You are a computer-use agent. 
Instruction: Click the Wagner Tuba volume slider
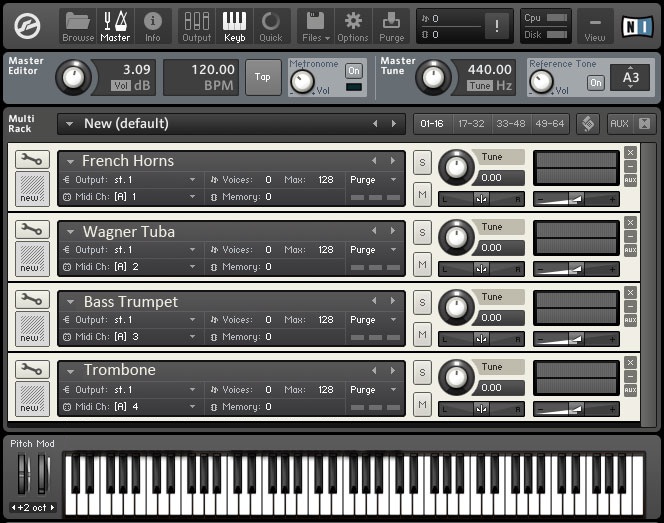point(576,268)
